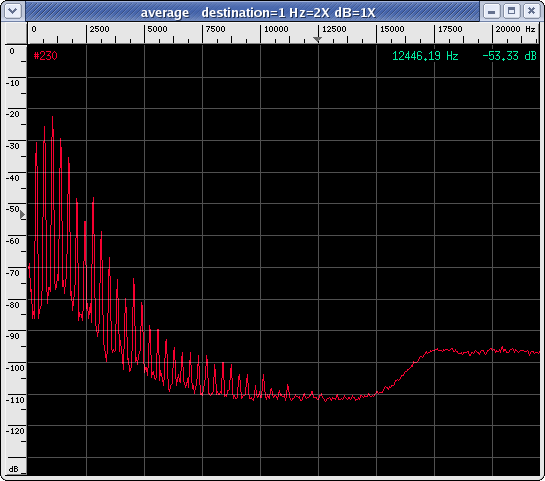Click the -53.33 dB level readout
545x481 pixels.
pyautogui.click(x=510, y=56)
